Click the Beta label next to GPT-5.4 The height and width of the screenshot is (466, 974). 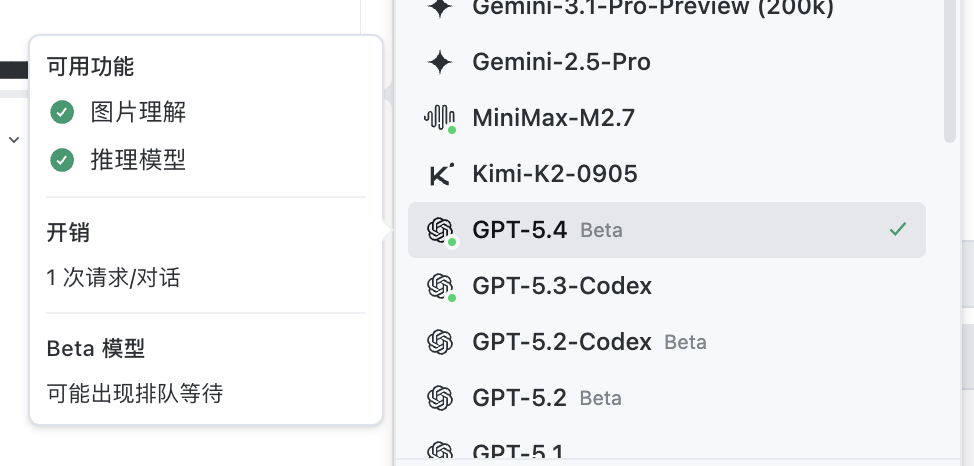coord(601,231)
